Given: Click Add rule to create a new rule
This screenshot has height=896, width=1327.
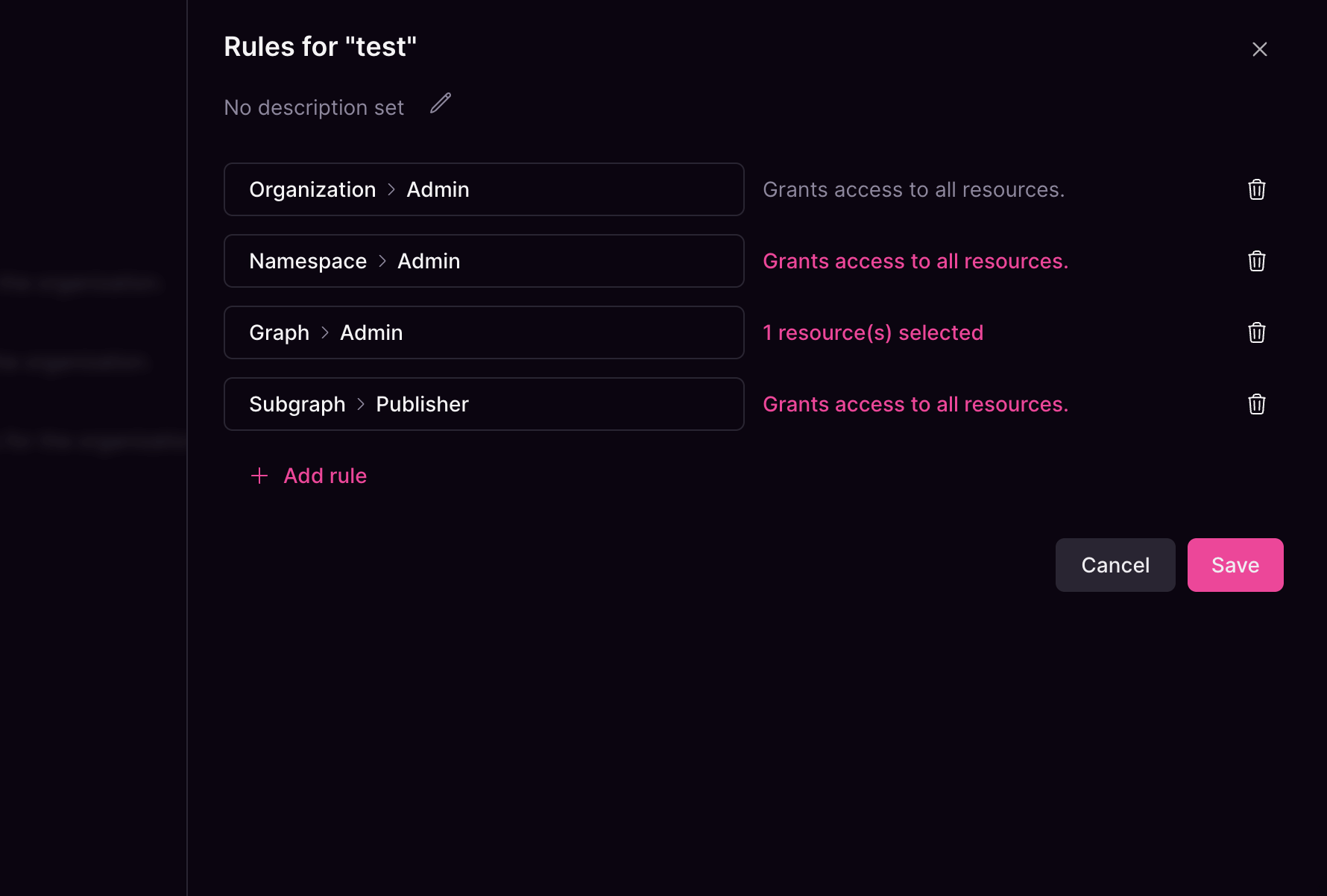Looking at the screenshot, I should click(x=325, y=475).
